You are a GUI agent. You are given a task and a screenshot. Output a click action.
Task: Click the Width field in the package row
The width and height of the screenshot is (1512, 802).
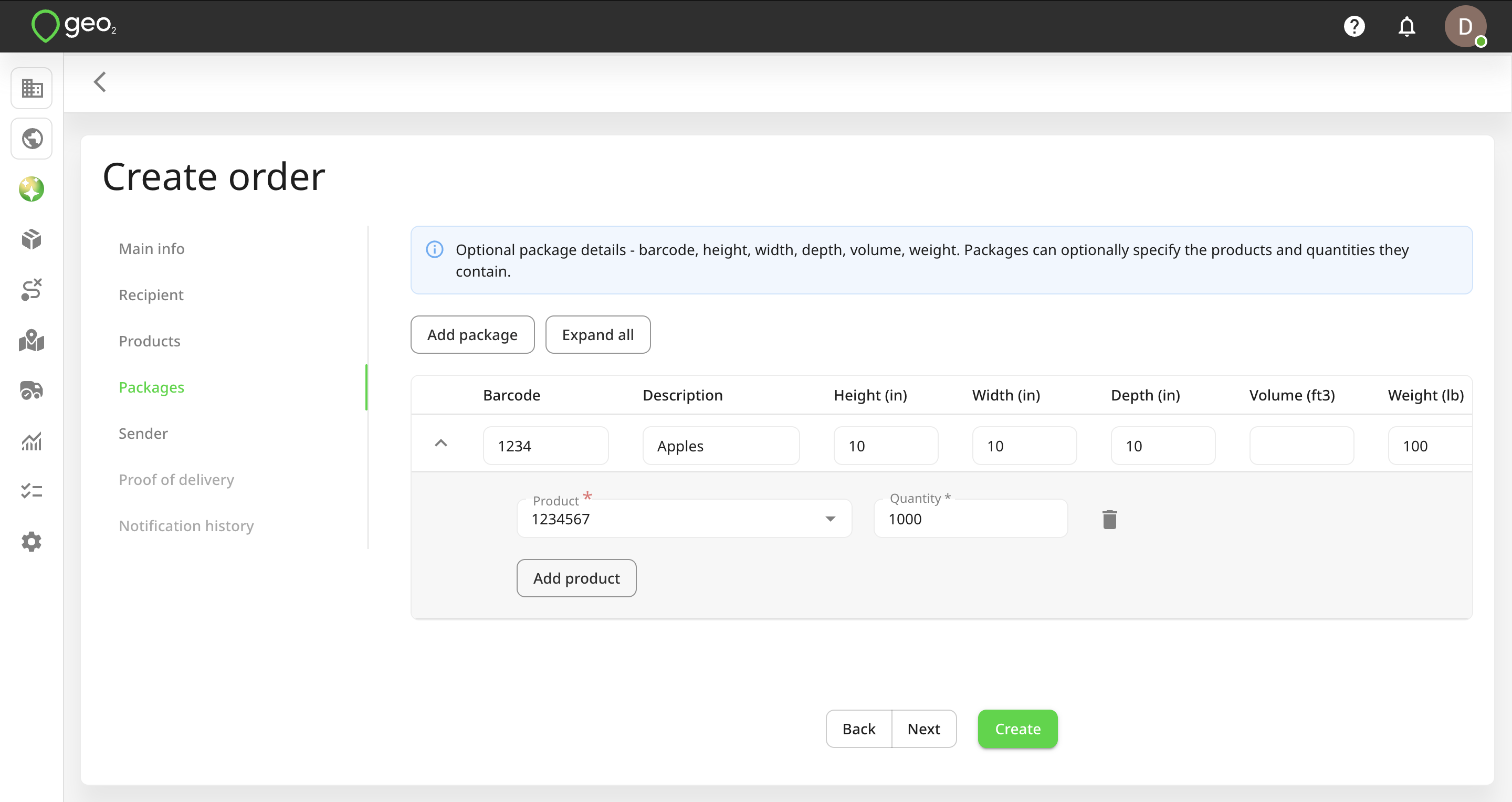click(x=1024, y=446)
